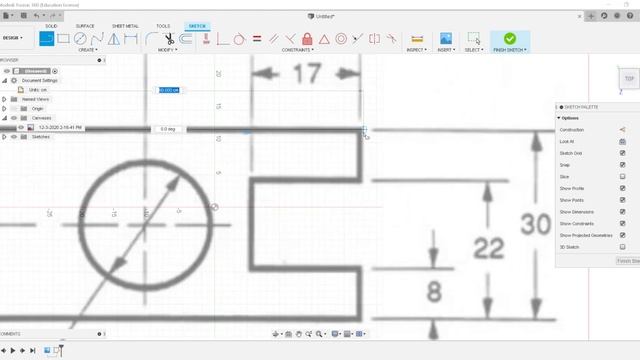The height and width of the screenshot is (360, 640).
Task: Select the Spline sketch tool
Action: [97, 39]
